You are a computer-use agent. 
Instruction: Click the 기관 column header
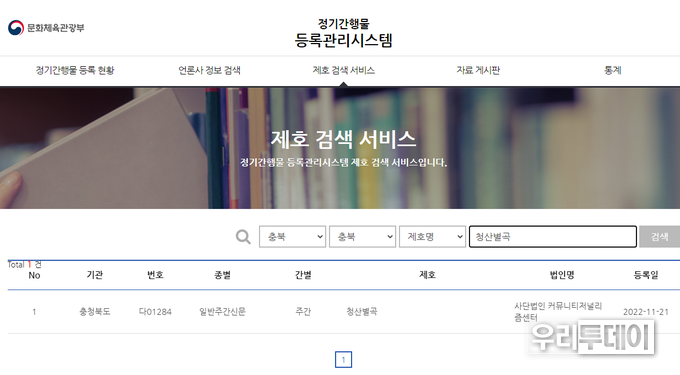tap(95, 275)
